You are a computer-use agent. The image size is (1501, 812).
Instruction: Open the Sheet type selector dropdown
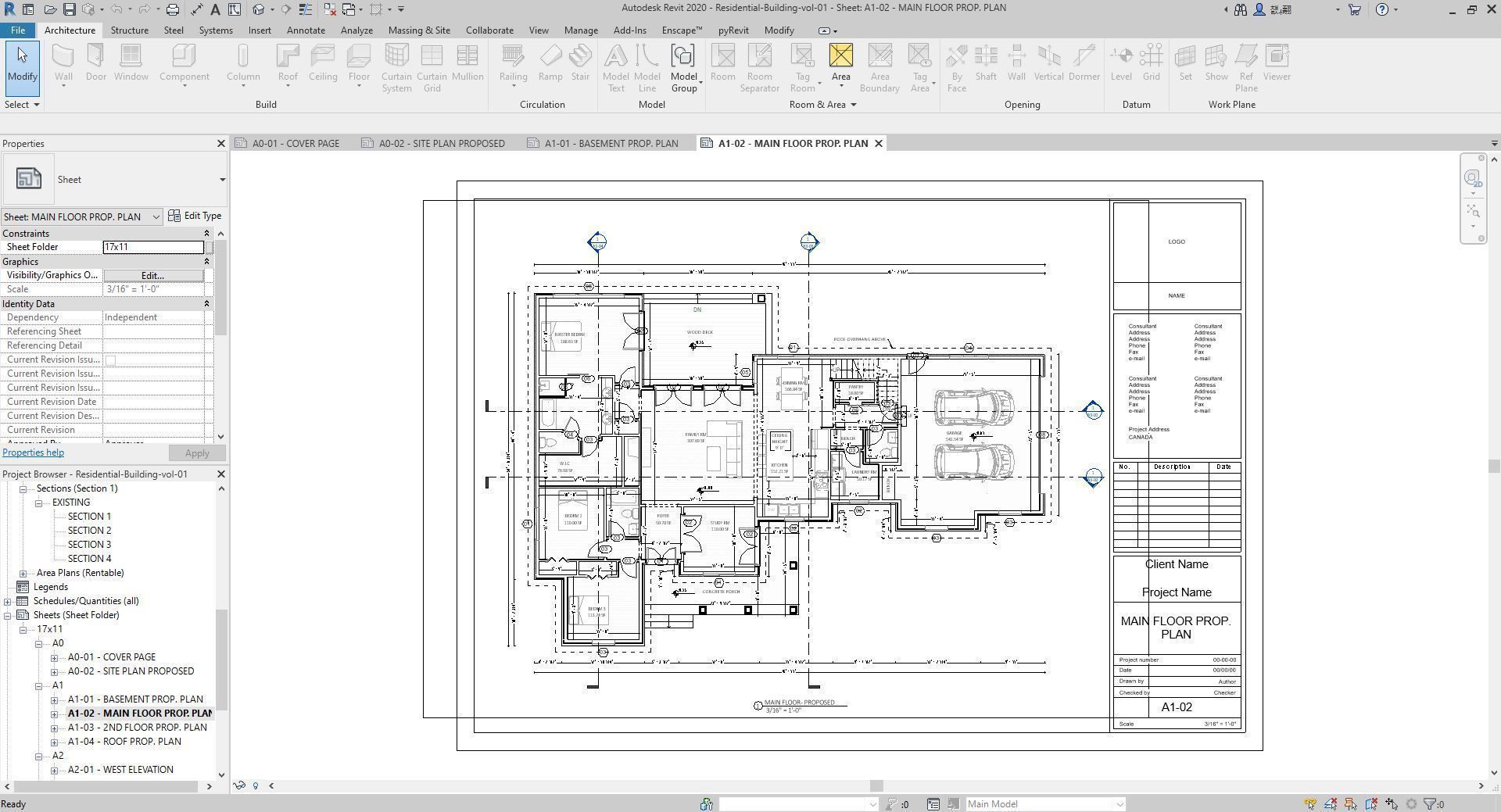coord(222,180)
